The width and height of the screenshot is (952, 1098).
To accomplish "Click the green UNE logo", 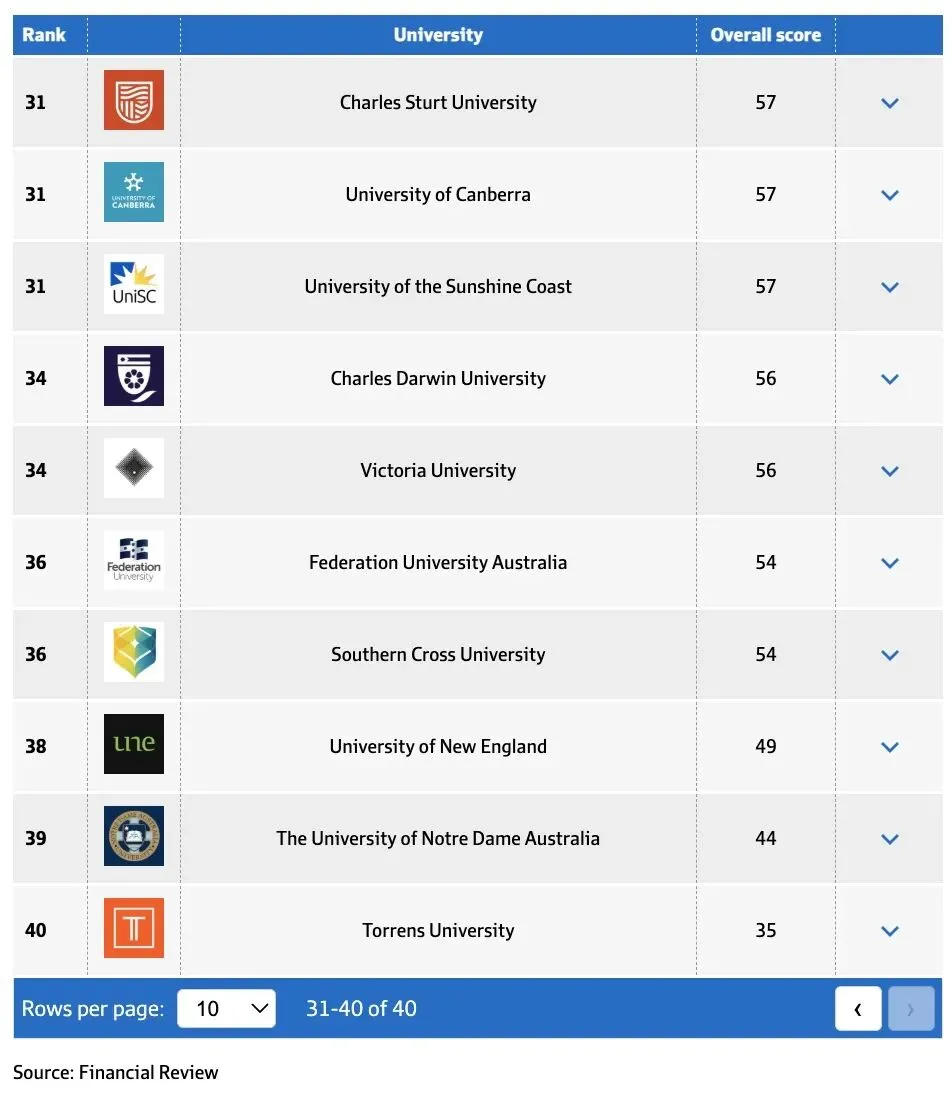I will [134, 744].
